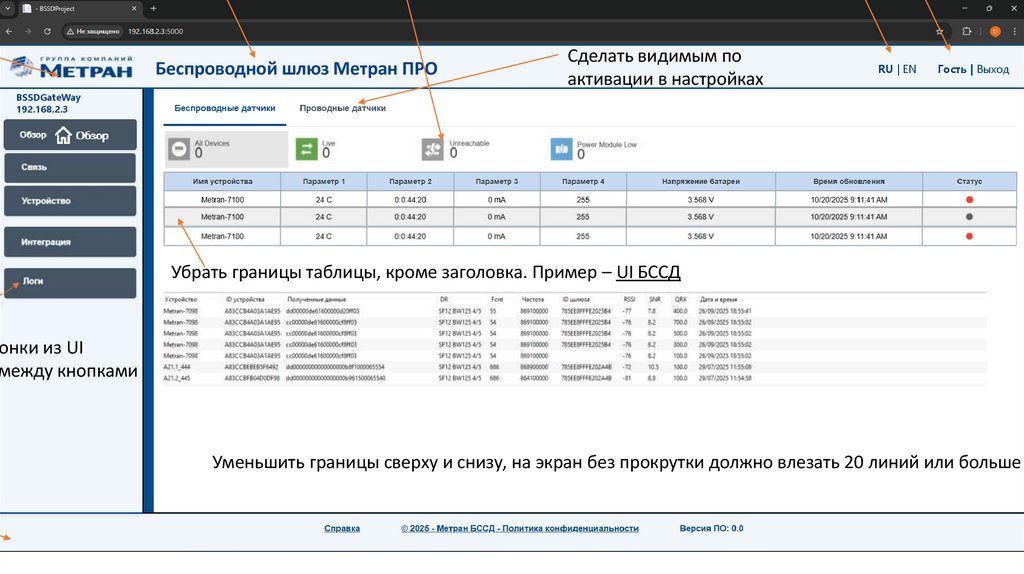
Task: Open the Связь section in sidebar
Action: pos(70,167)
